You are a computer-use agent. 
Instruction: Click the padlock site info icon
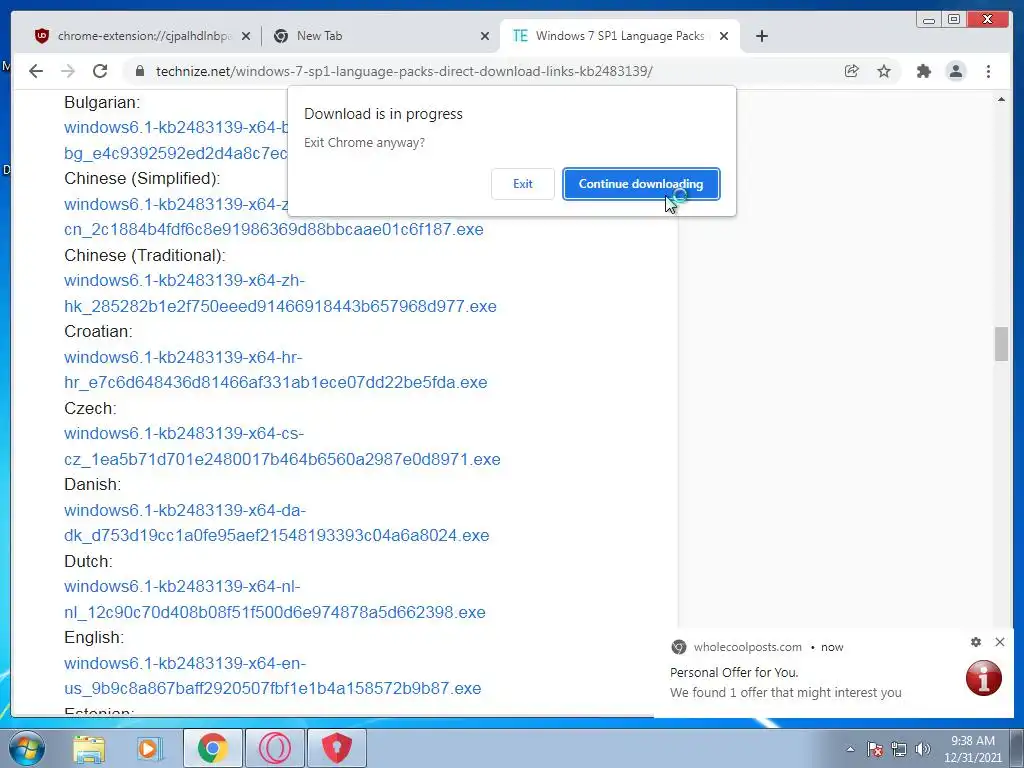(x=140, y=71)
